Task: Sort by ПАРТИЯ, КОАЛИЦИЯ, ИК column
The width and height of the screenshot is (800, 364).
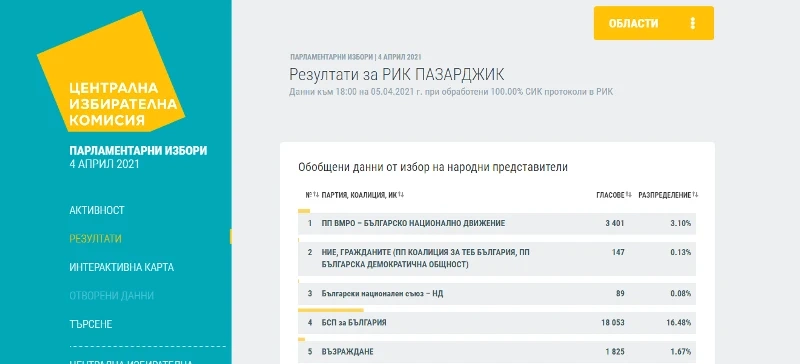Action: [x=363, y=195]
